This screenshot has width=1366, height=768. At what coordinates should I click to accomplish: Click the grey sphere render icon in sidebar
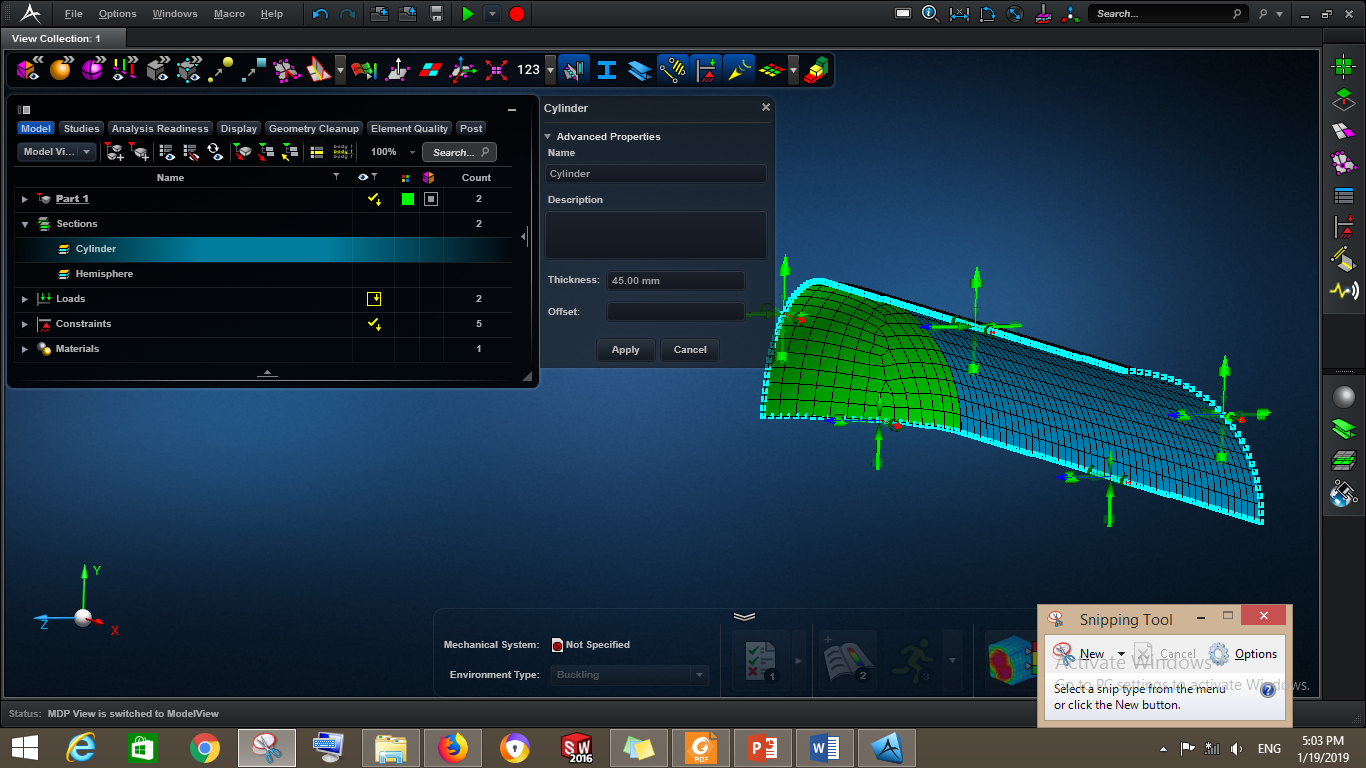1343,397
